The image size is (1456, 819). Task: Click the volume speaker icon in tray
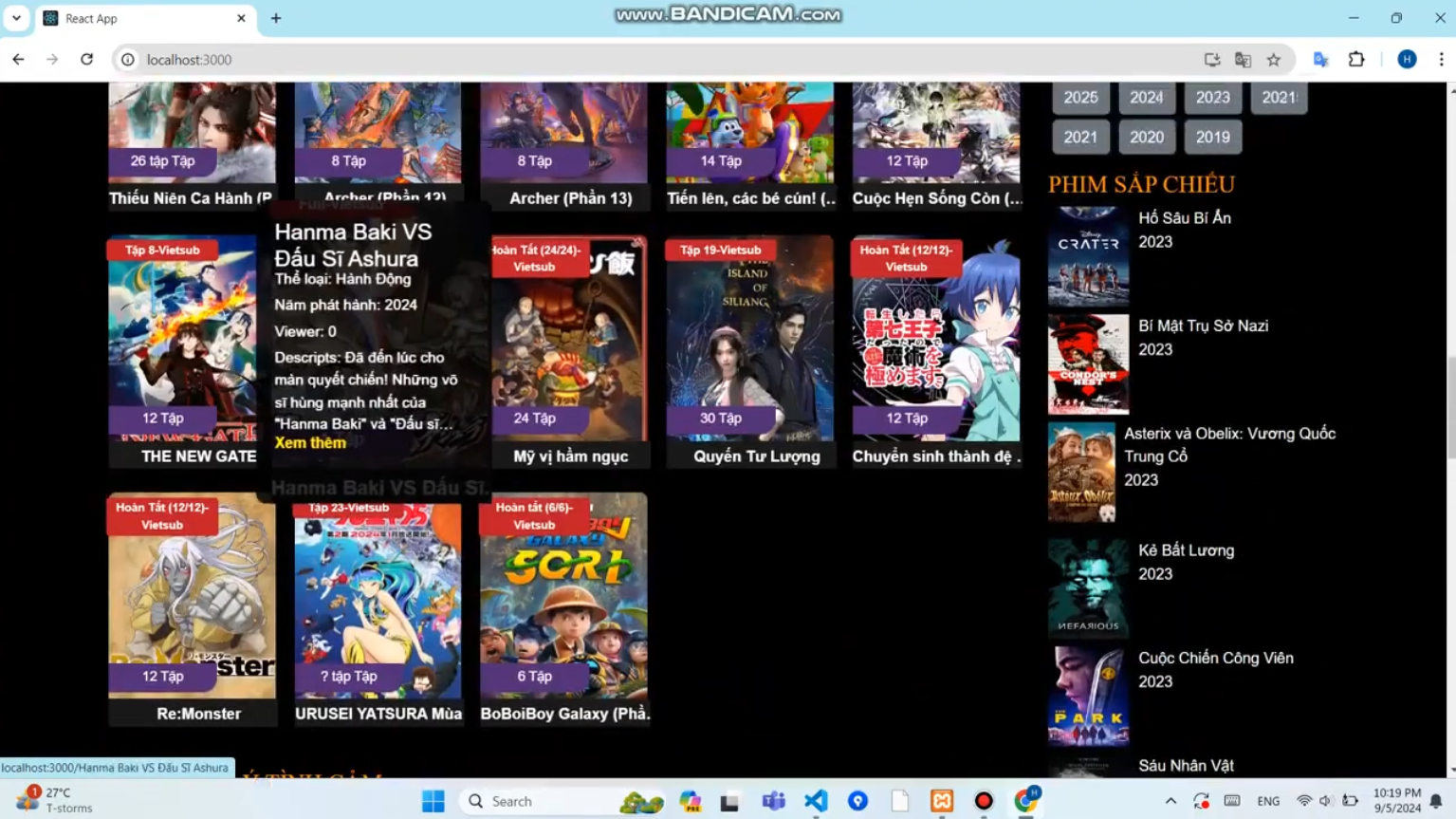coord(1326,801)
